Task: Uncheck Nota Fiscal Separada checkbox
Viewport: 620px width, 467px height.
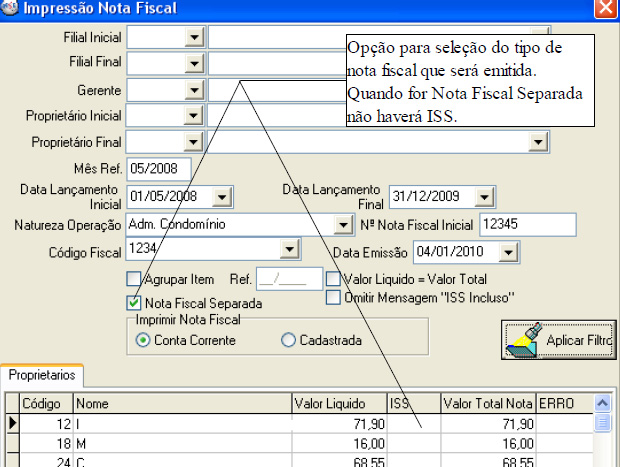Action: point(134,303)
